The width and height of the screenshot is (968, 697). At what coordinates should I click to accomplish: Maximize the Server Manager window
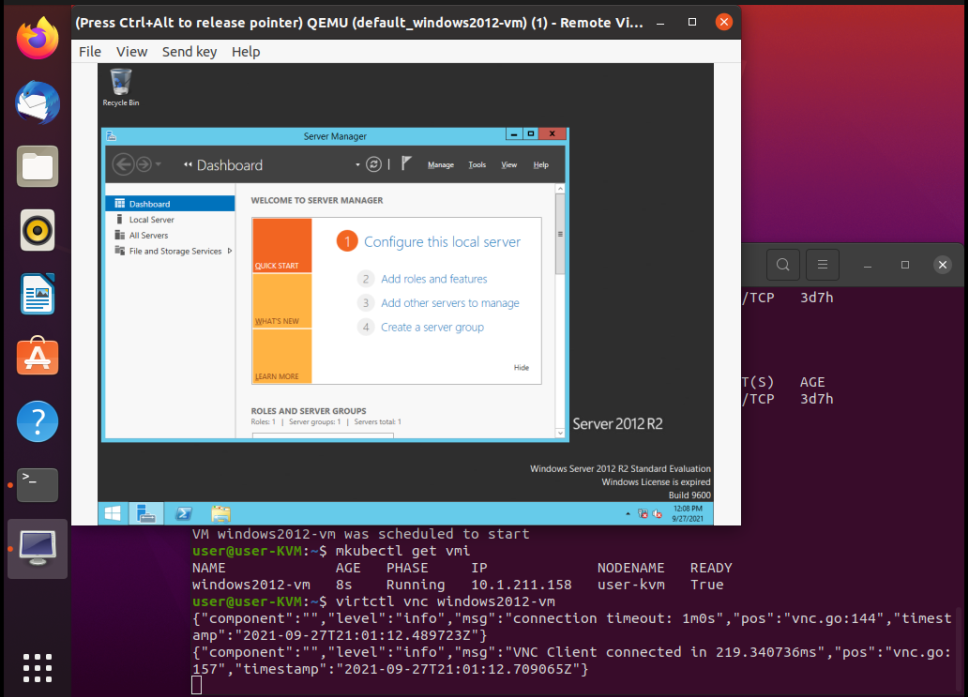click(530, 133)
